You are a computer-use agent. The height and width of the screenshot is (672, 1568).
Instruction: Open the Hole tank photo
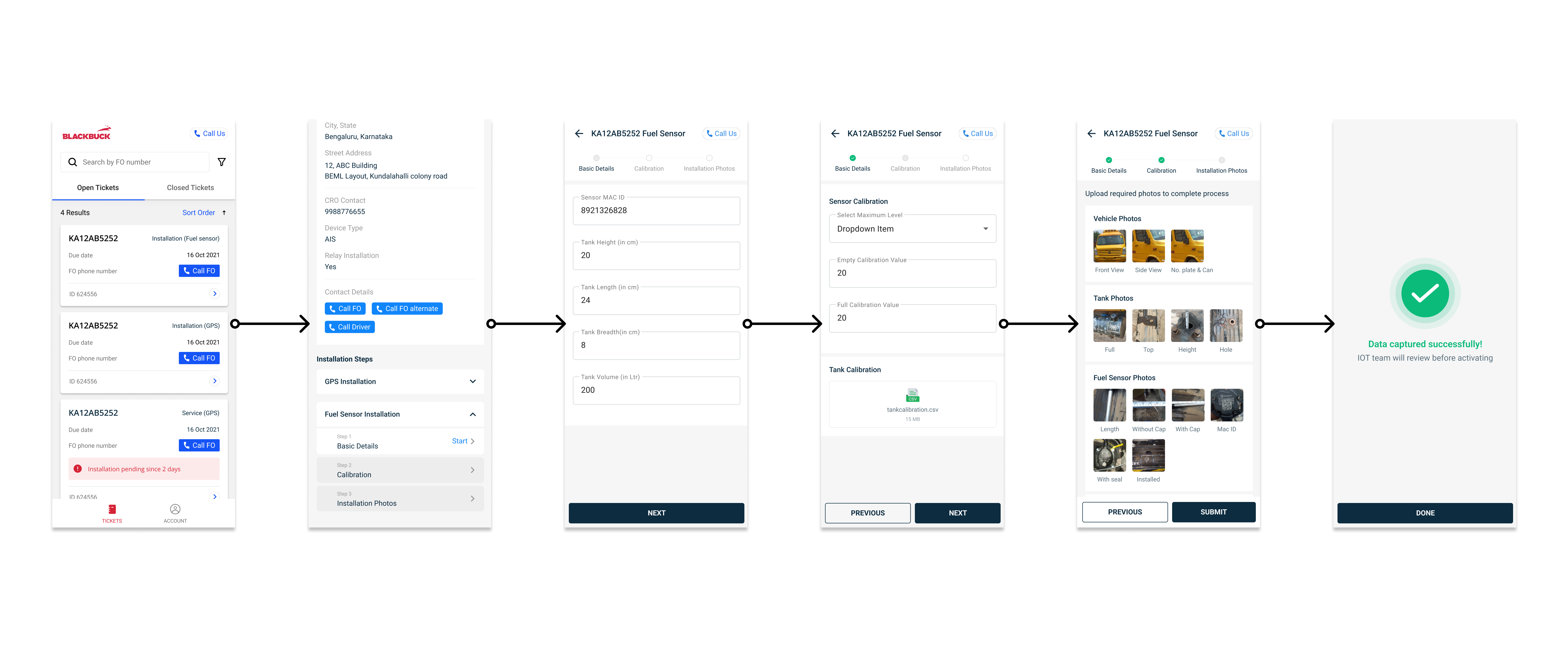1226,326
